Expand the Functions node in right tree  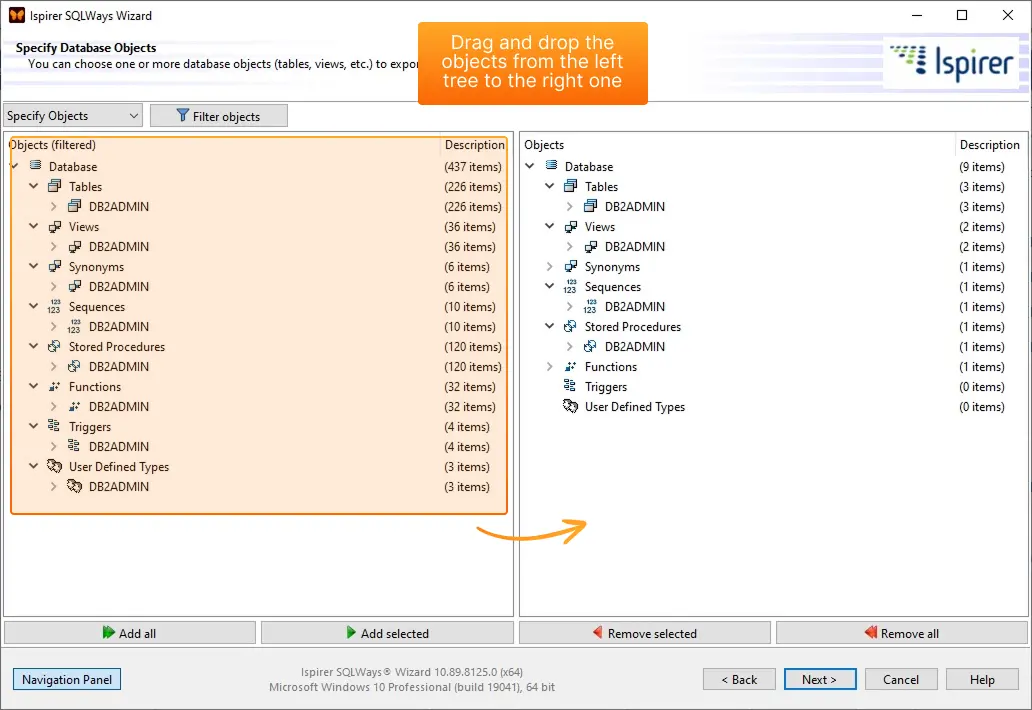tap(550, 367)
